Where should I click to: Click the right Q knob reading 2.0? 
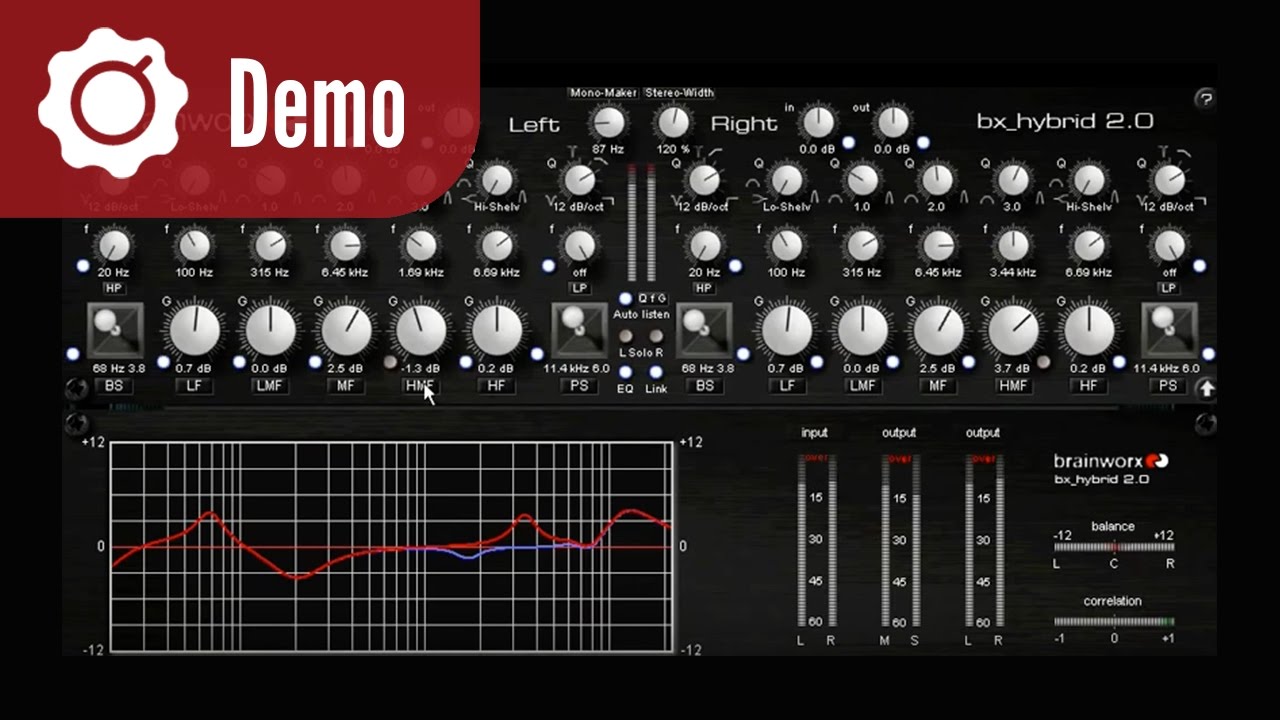(x=937, y=180)
